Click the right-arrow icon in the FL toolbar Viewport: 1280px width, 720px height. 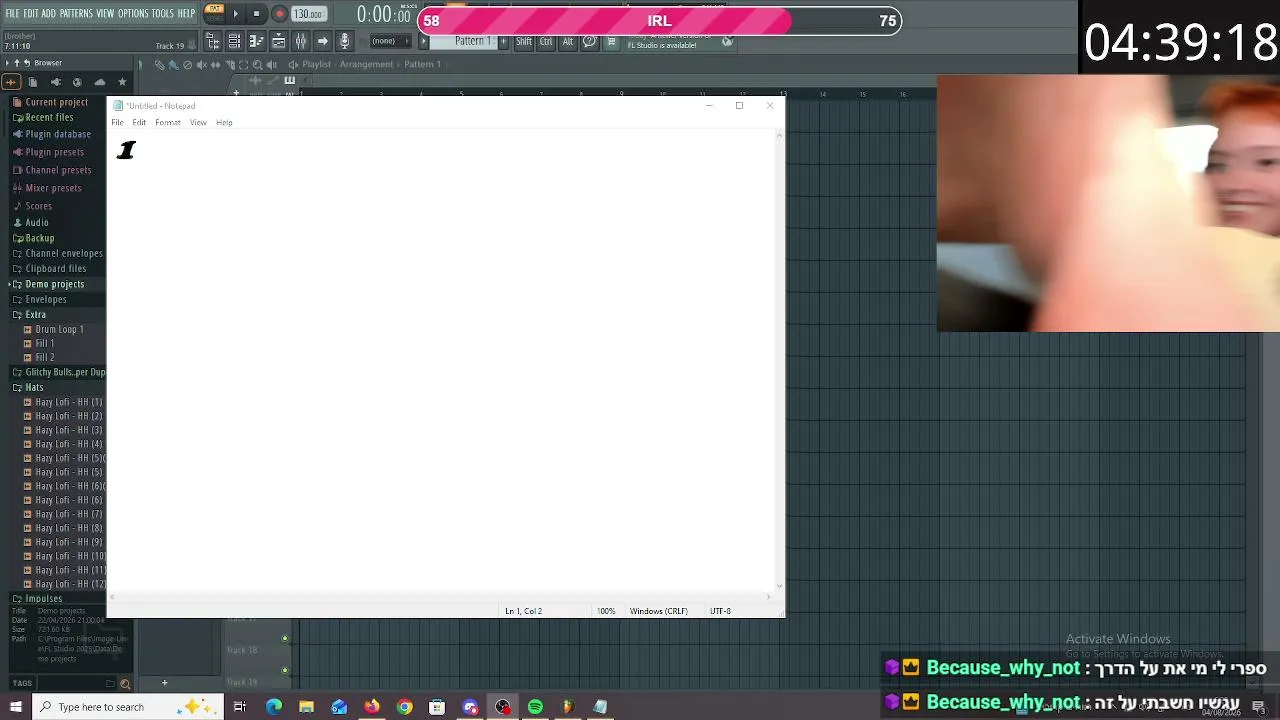coord(322,41)
